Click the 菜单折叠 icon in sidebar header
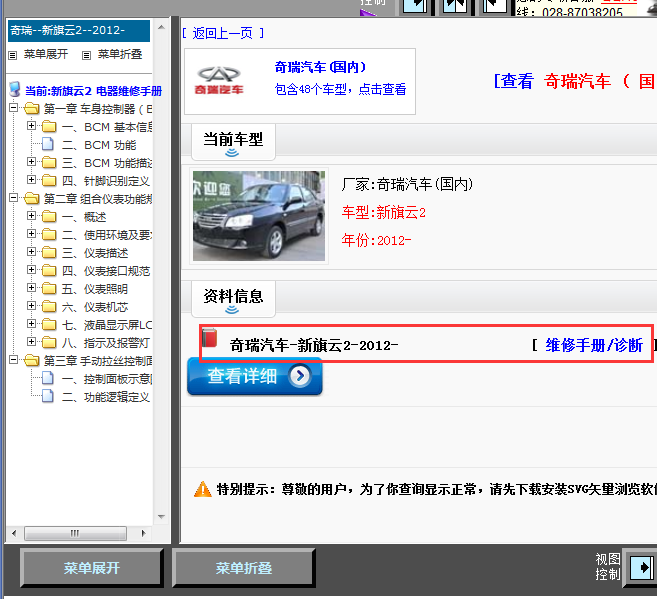This screenshot has height=599, width=657. click(x=86, y=55)
